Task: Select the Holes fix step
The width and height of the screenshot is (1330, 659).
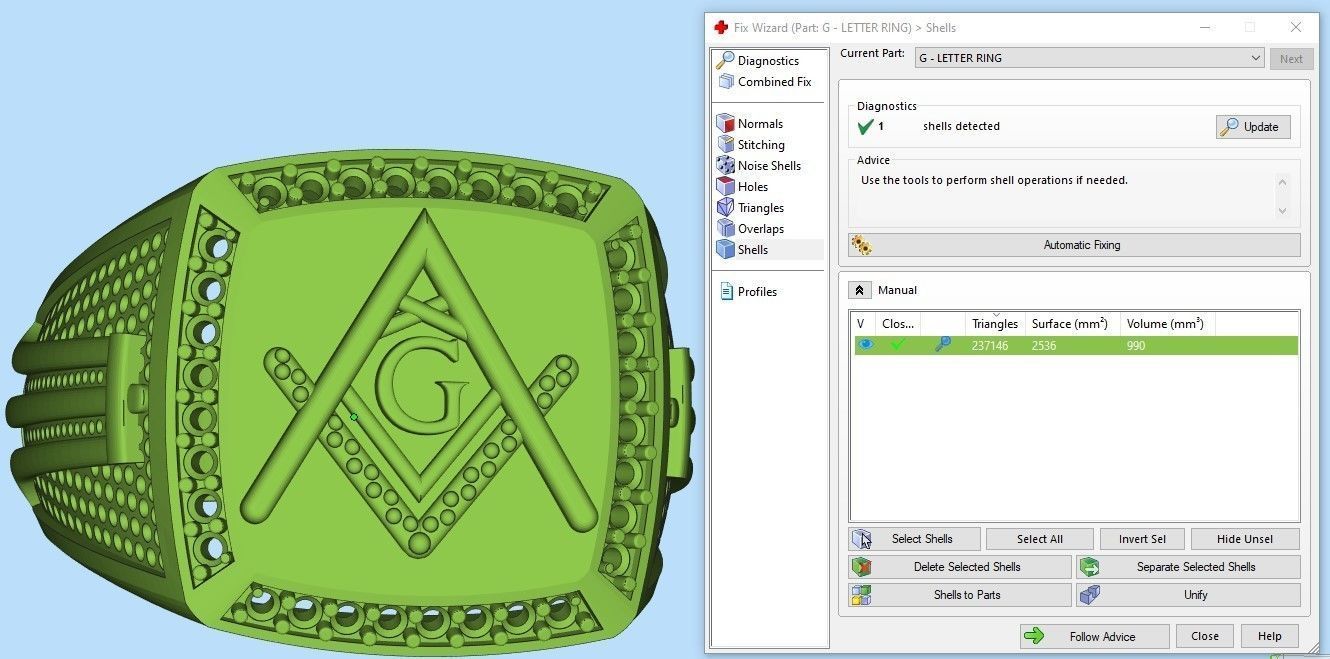Action: coord(743,187)
